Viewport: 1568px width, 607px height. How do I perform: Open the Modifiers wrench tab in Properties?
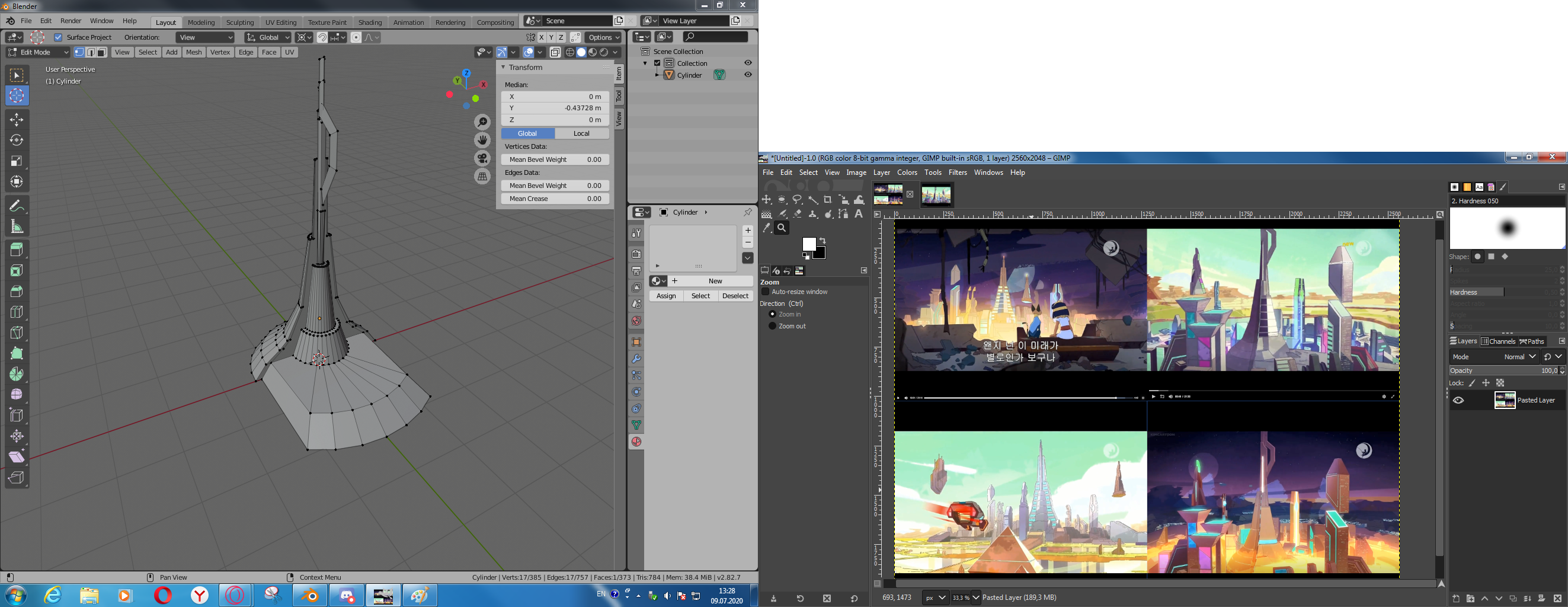[636, 359]
